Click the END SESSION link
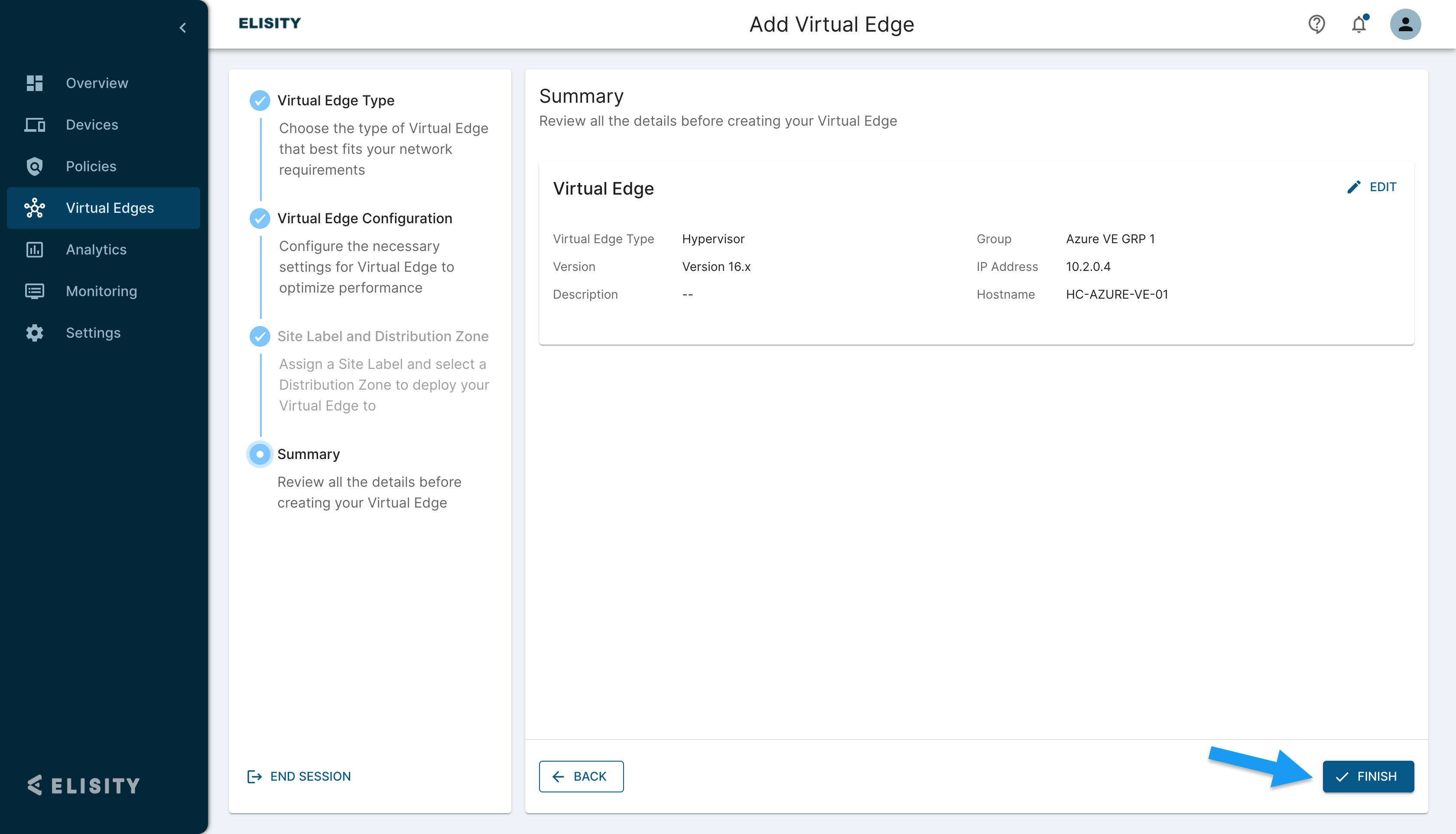This screenshot has height=834, width=1456. (299, 776)
